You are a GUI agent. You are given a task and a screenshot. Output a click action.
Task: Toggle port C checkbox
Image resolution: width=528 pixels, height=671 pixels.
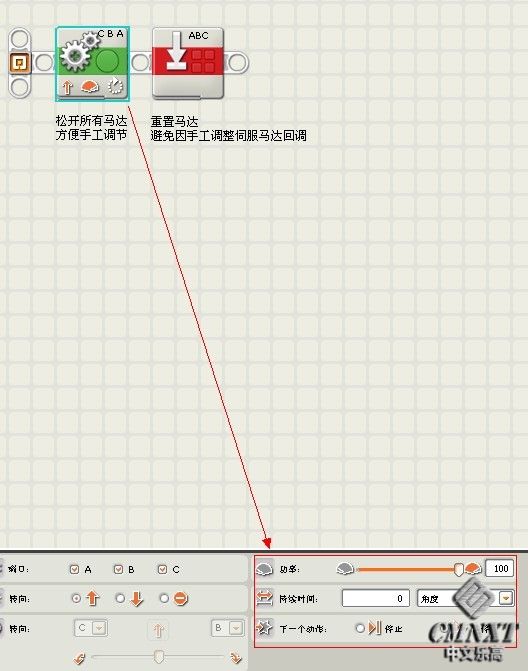(162, 569)
